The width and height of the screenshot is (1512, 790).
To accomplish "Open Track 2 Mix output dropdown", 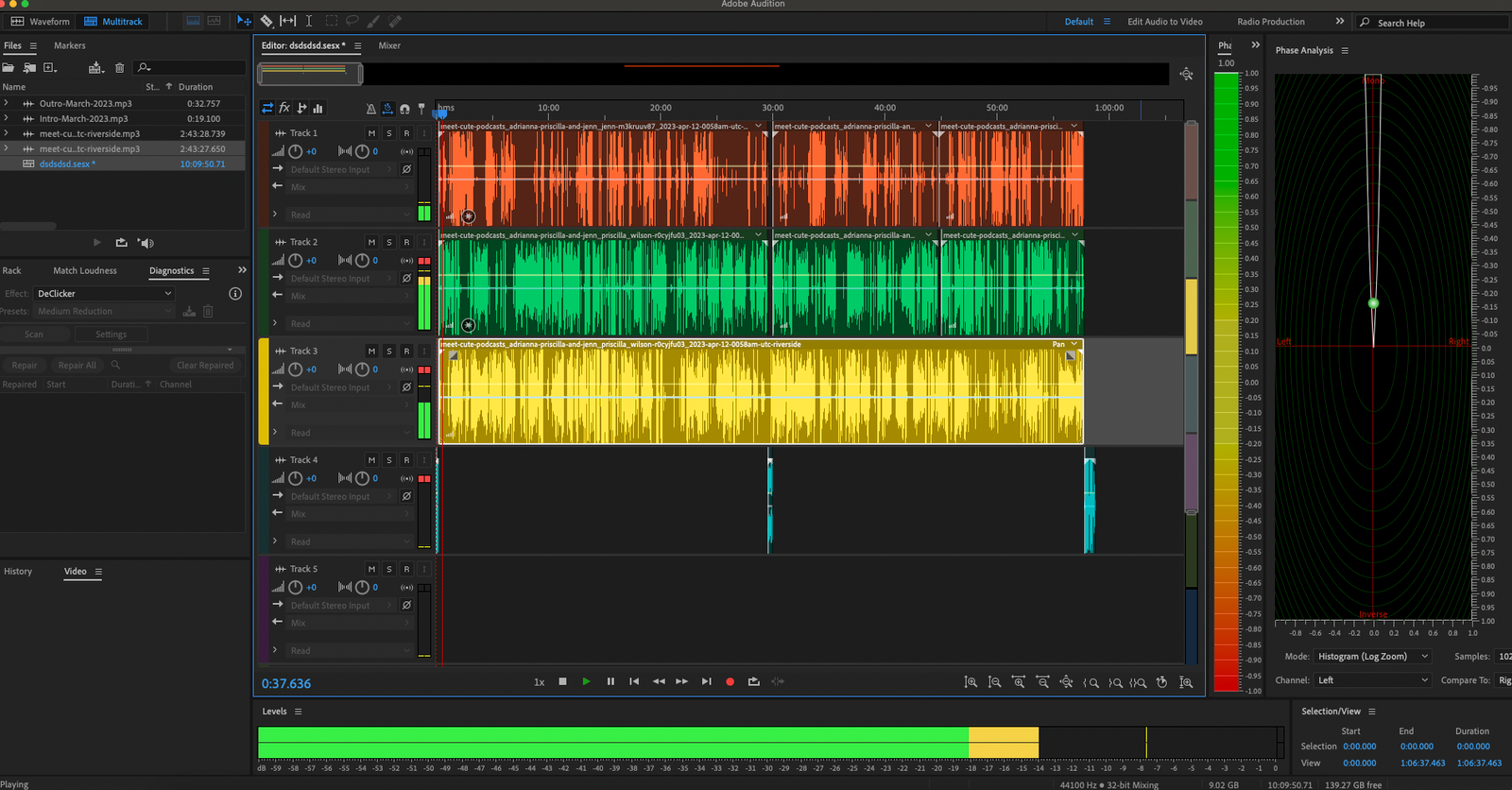I will pos(350,296).
